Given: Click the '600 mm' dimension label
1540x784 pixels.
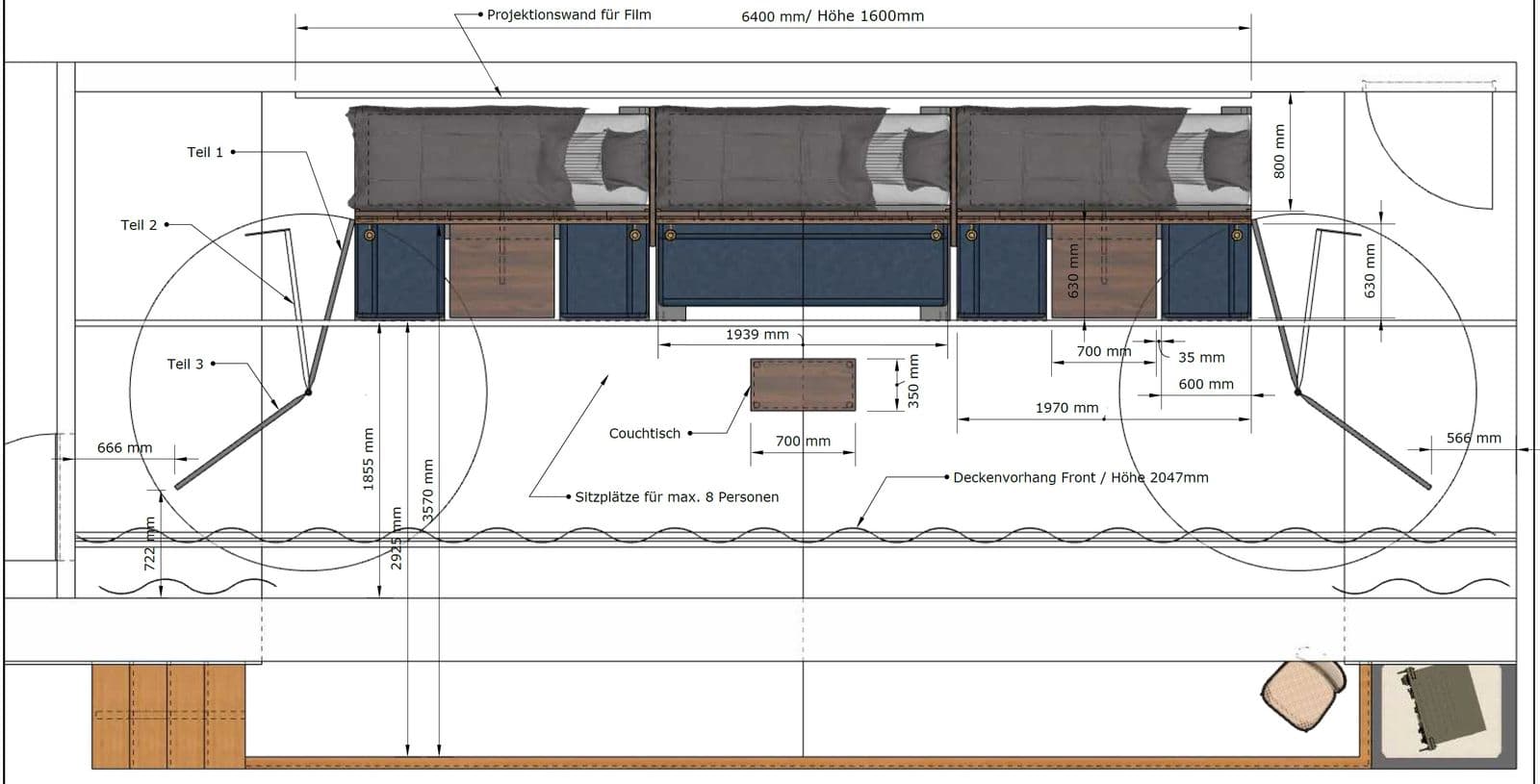Looking at the screenshot, I should (1206, 384).
